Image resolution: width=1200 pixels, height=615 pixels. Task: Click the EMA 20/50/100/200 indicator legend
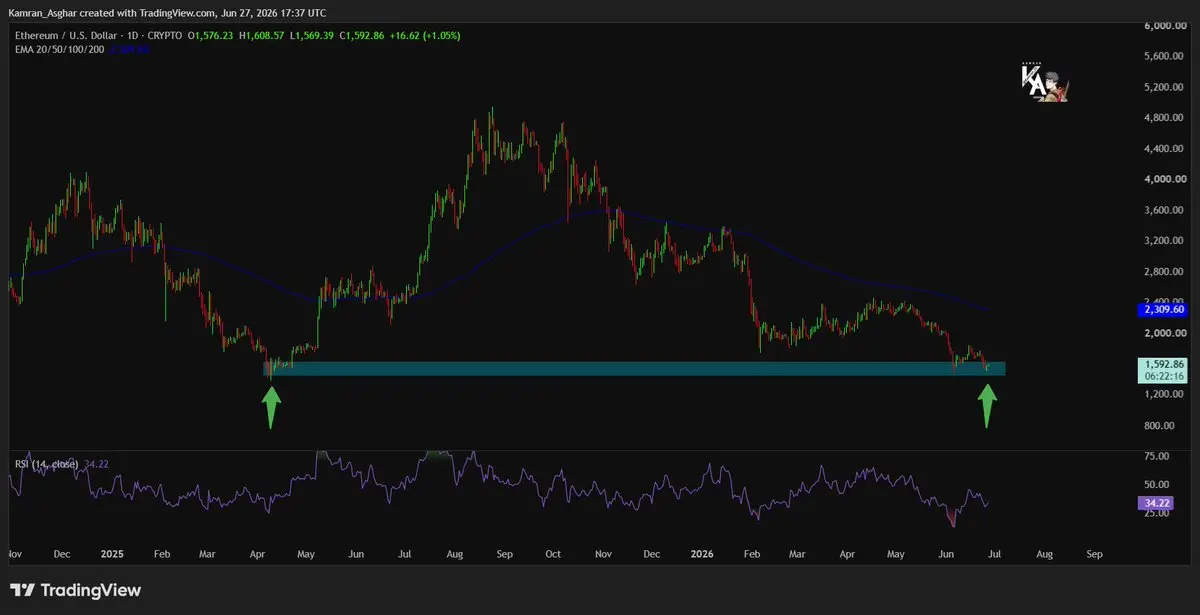click(58, 48)
